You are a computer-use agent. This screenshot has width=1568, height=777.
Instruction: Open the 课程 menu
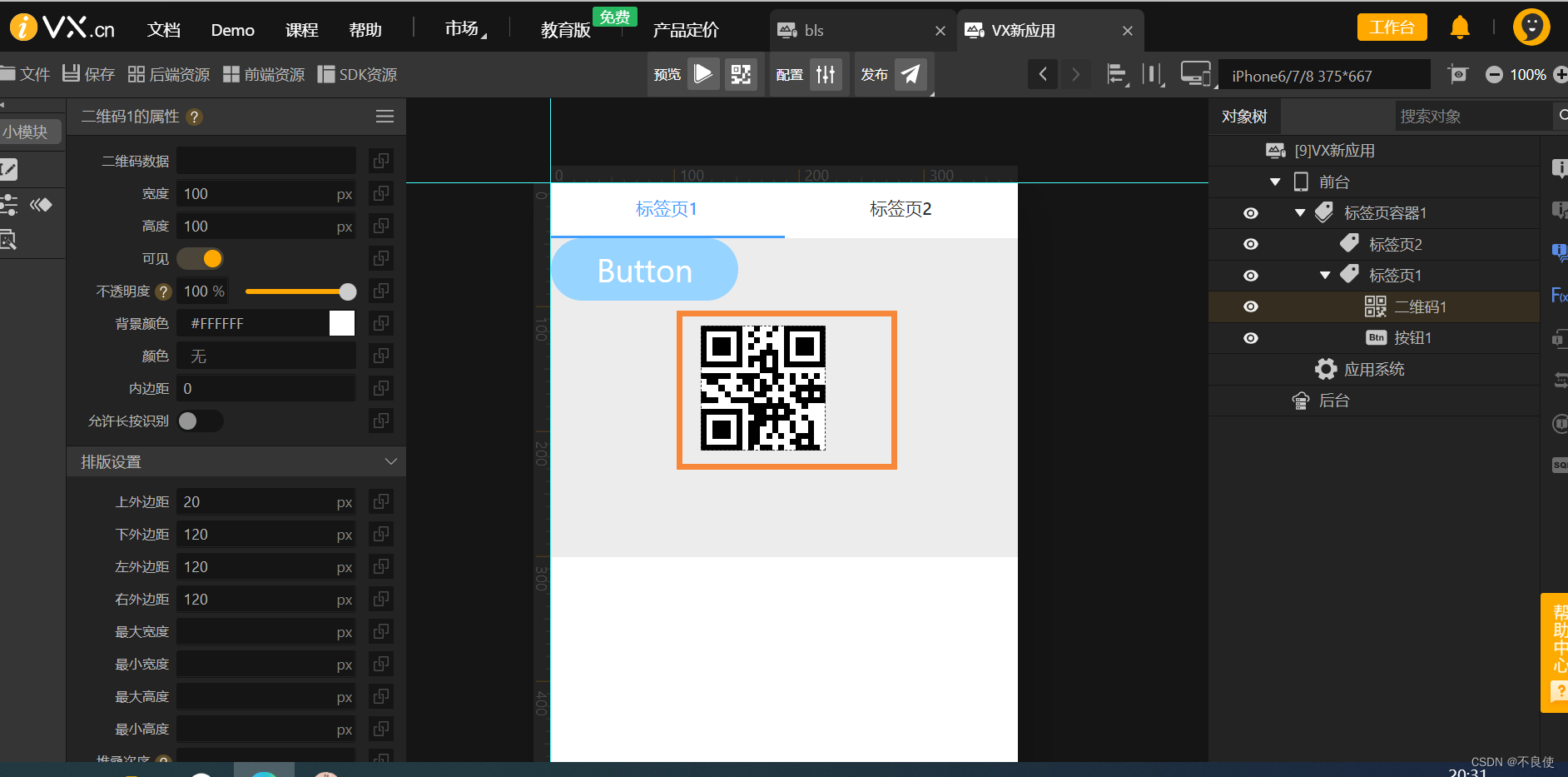[301, 30]
